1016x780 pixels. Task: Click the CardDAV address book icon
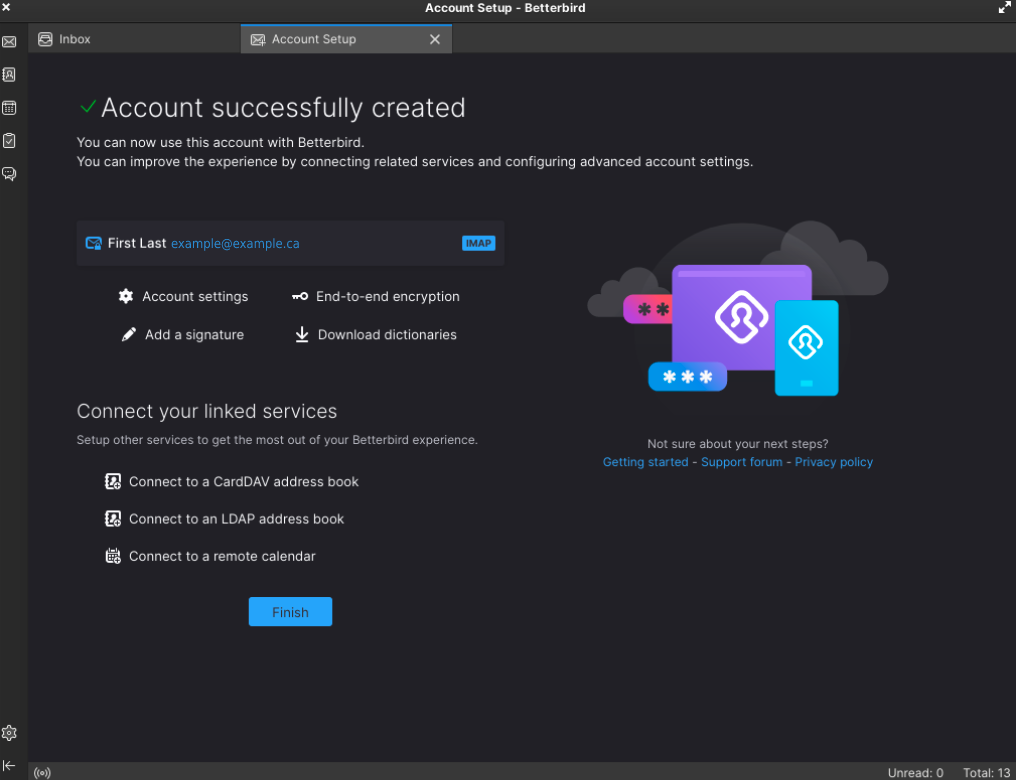113,481
